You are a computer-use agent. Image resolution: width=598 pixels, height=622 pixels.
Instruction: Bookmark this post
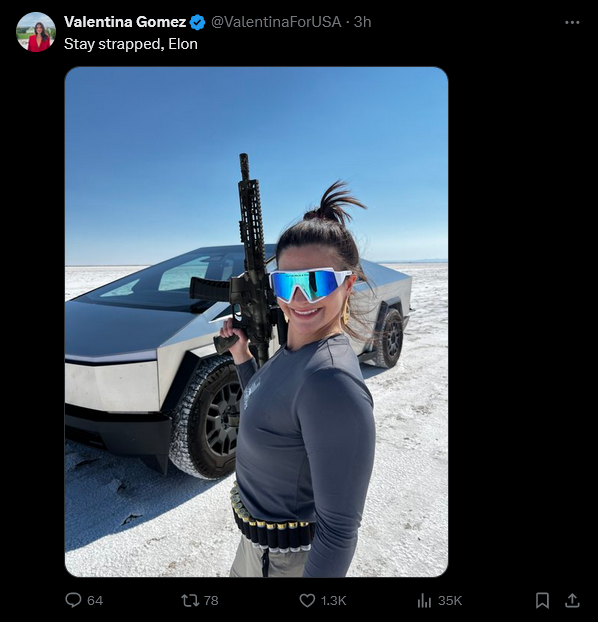tap(542, 601)
